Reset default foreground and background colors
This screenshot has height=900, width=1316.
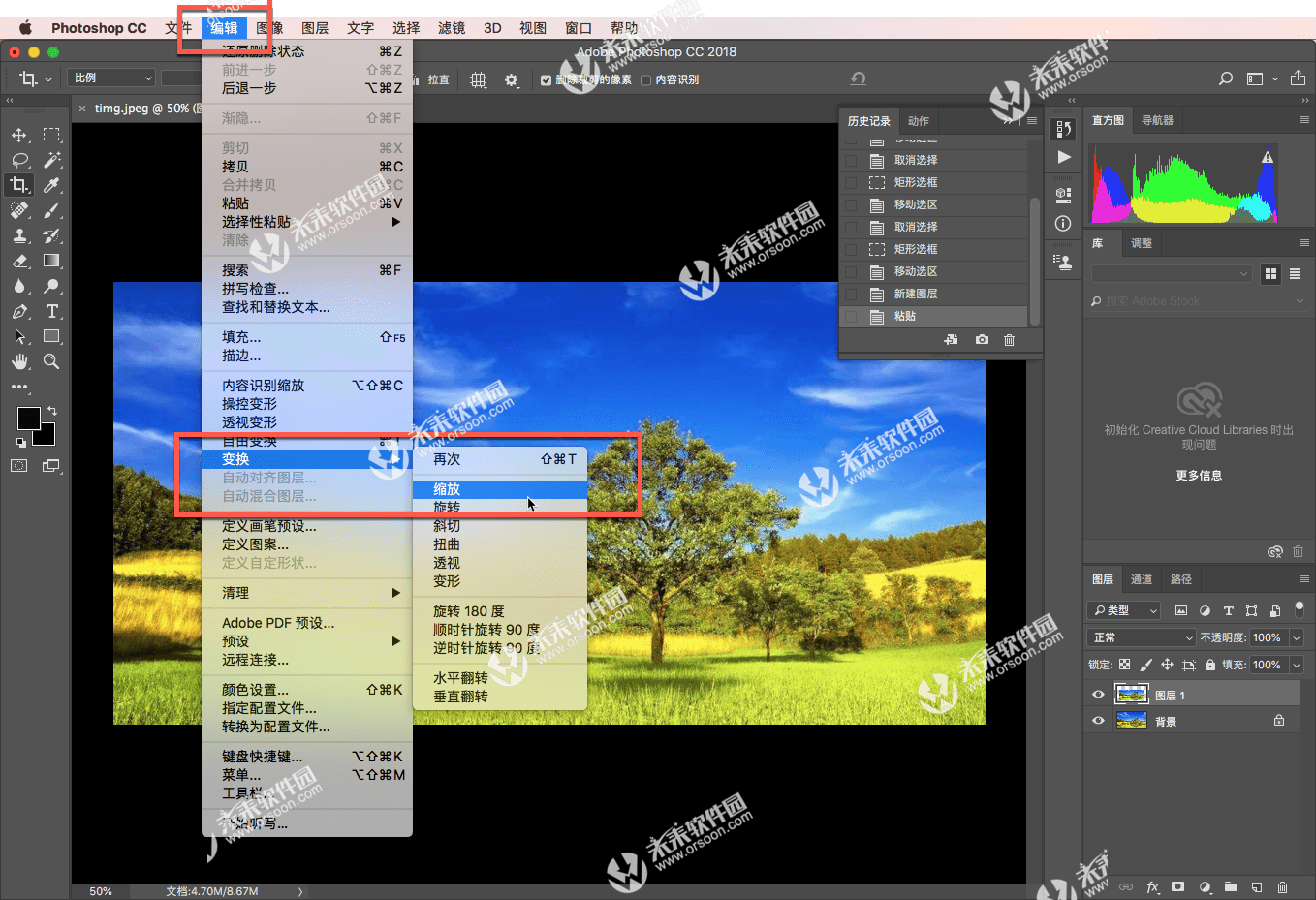point(20,443)
